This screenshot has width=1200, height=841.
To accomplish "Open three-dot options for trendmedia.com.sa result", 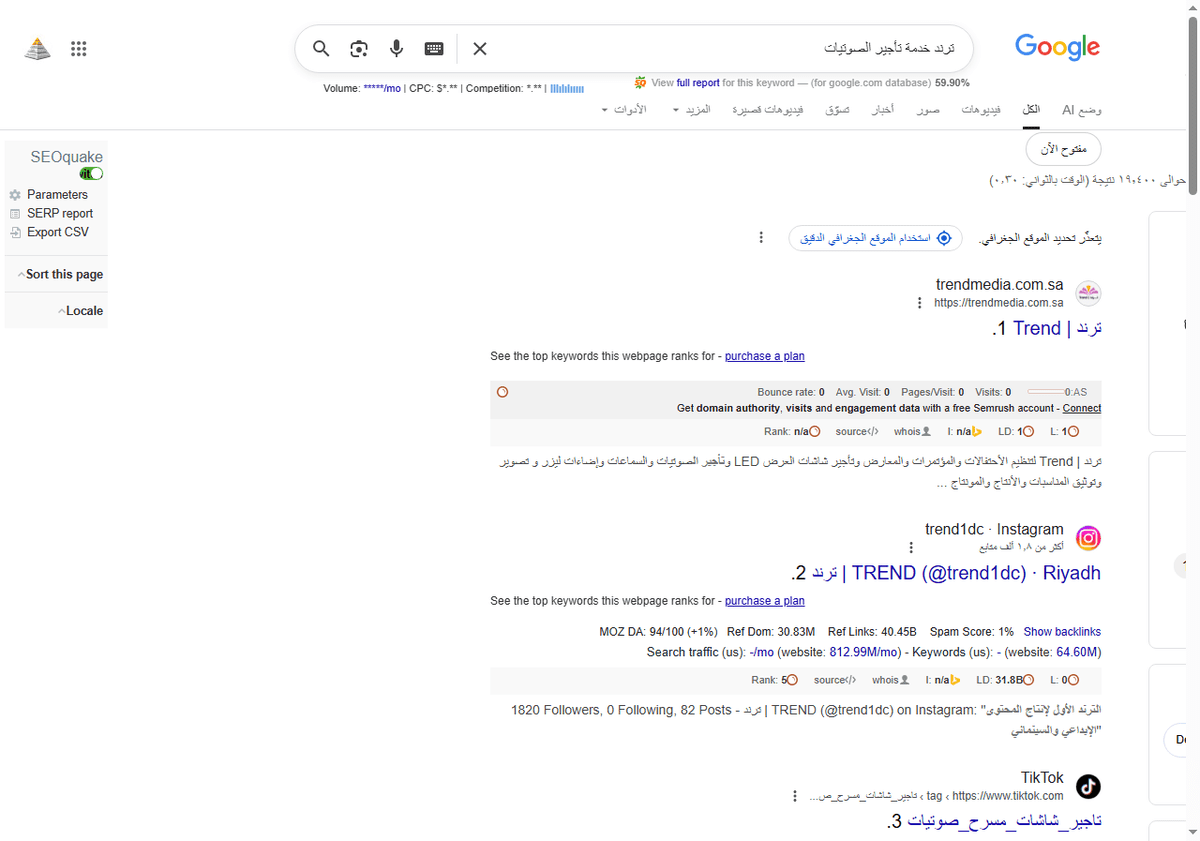I will tap(920, 303).
